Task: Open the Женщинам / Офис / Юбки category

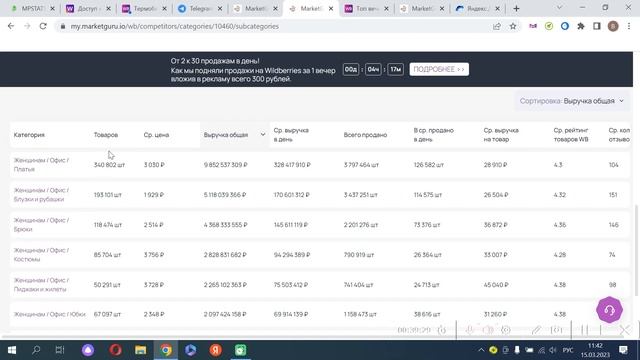Action: point(50,314)
